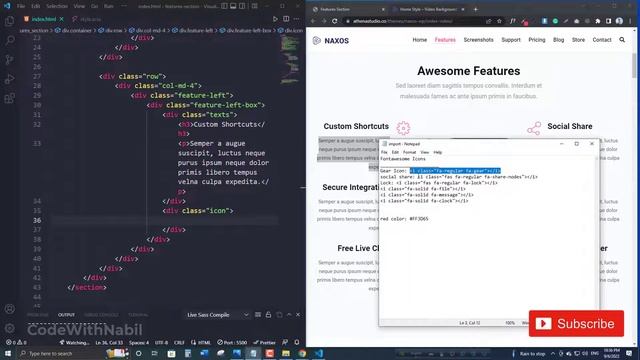
Task: Toggle output auto-scroll lock
Action: click(x=268, y=315)
